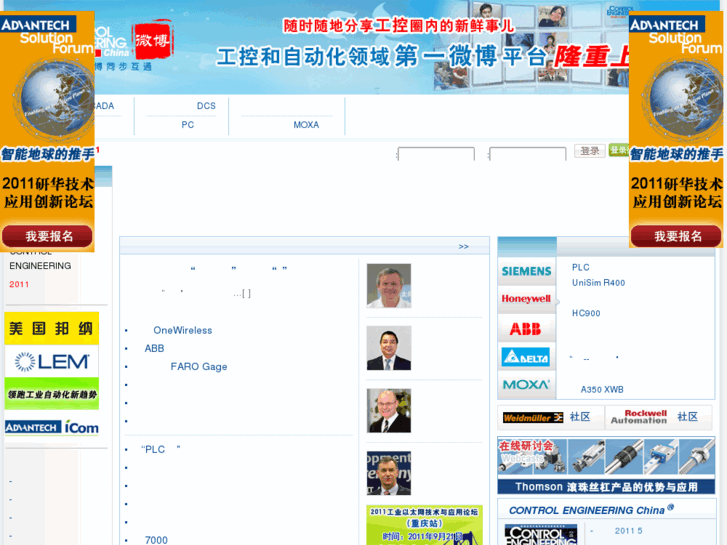The image size is (727, 545).
Task: Open the 2011工业以太网 forum banner
Action: coord(424,525)
